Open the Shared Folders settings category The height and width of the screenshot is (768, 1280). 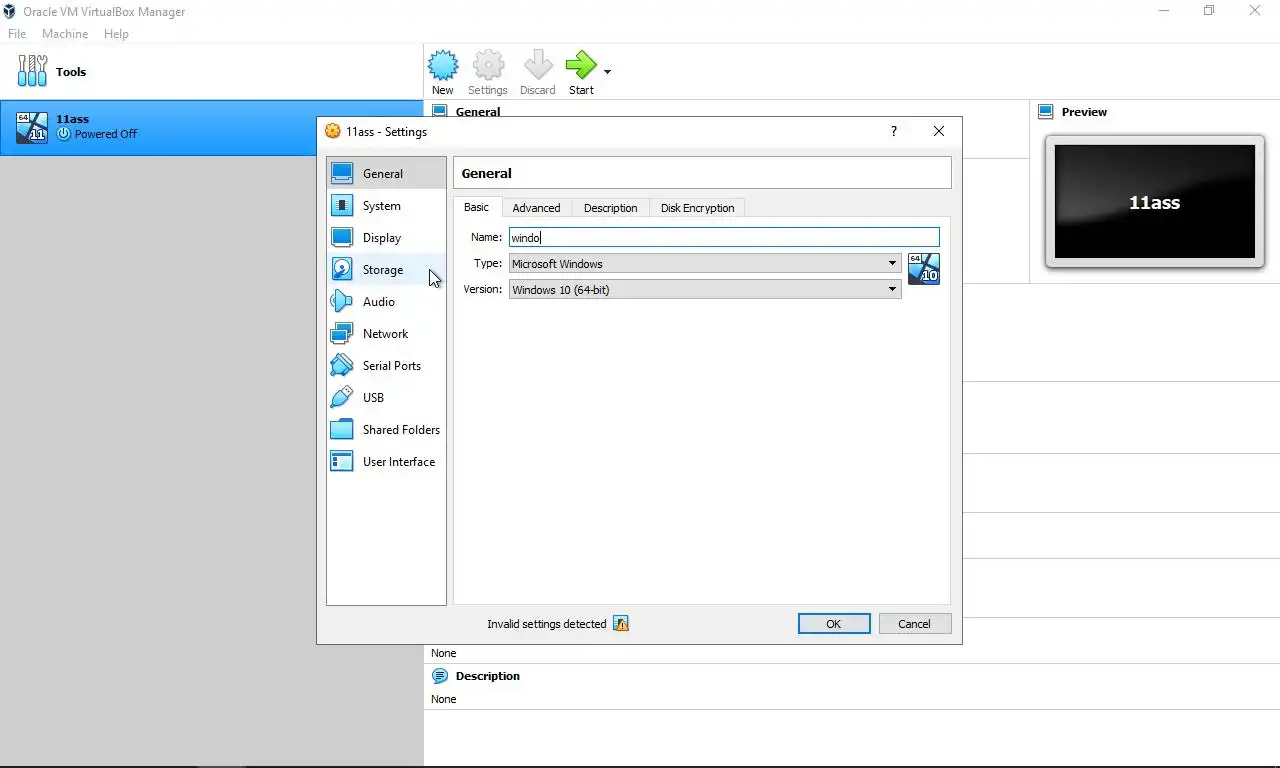tap(386, 429)
